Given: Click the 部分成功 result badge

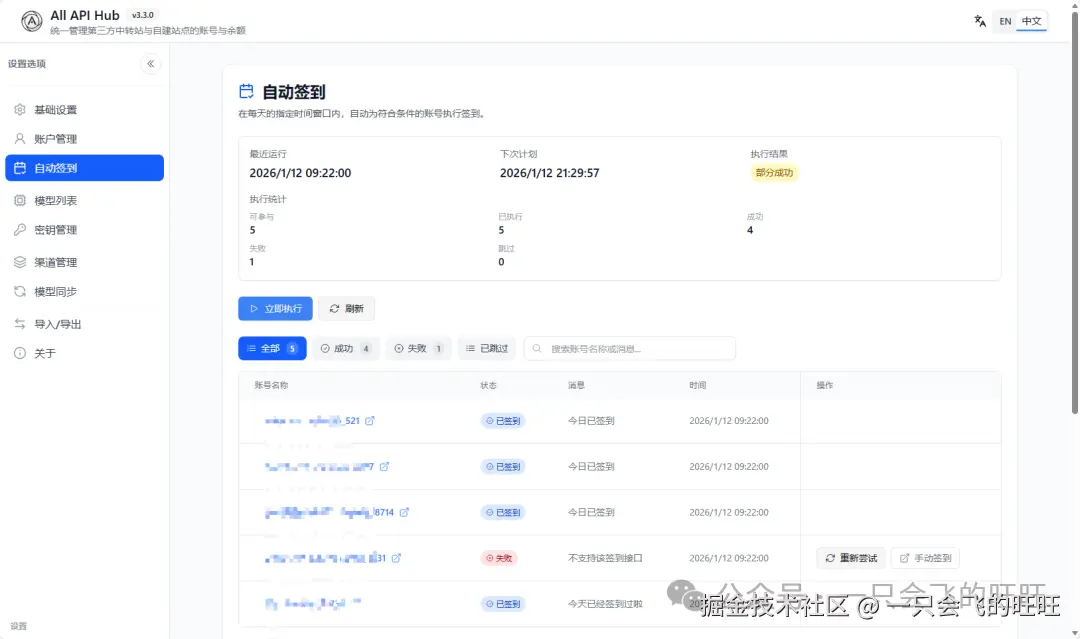Looking at the screenshot, I should [774, 173].
